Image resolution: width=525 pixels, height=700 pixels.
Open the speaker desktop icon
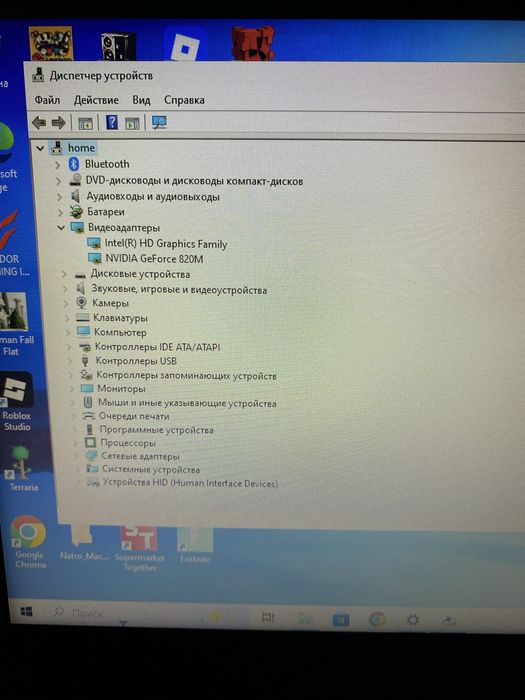point(118,46)
